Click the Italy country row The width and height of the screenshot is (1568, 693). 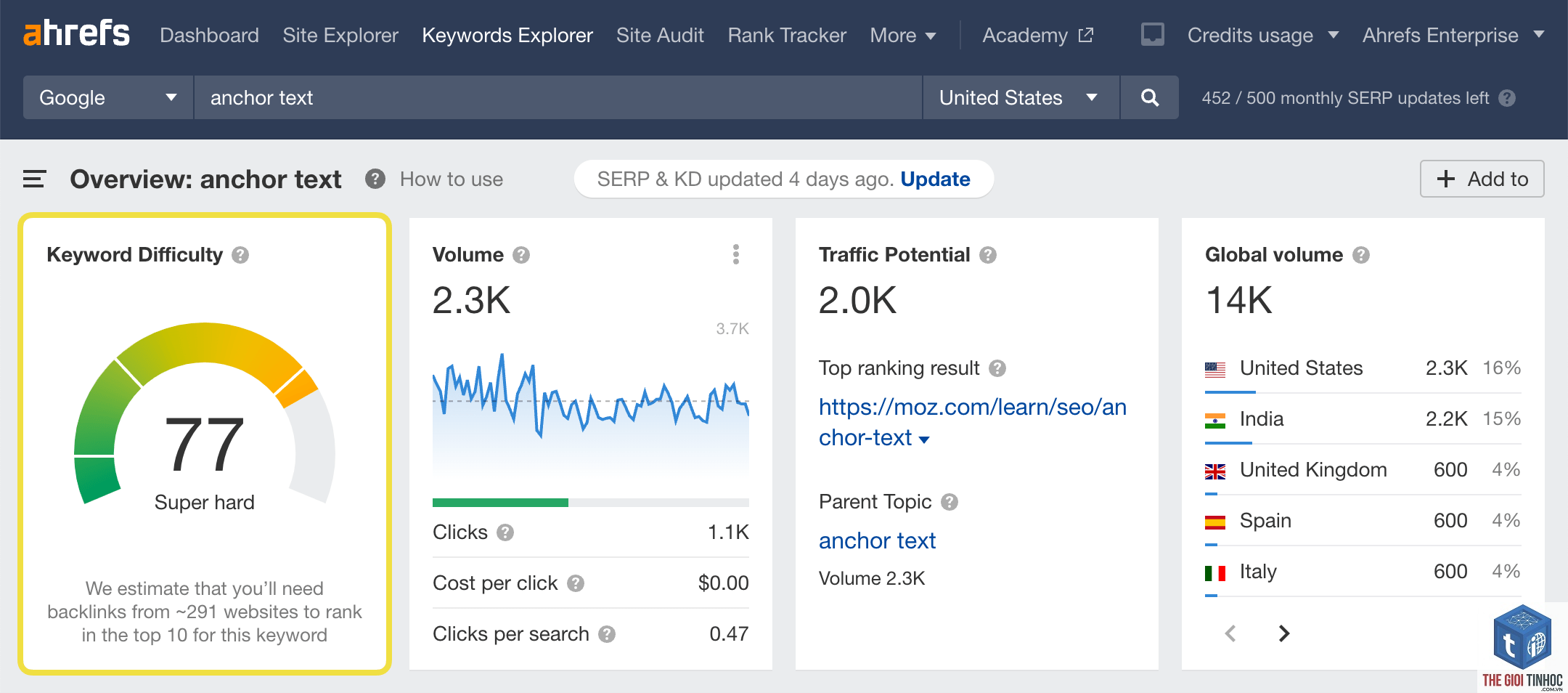(1363, 572)
